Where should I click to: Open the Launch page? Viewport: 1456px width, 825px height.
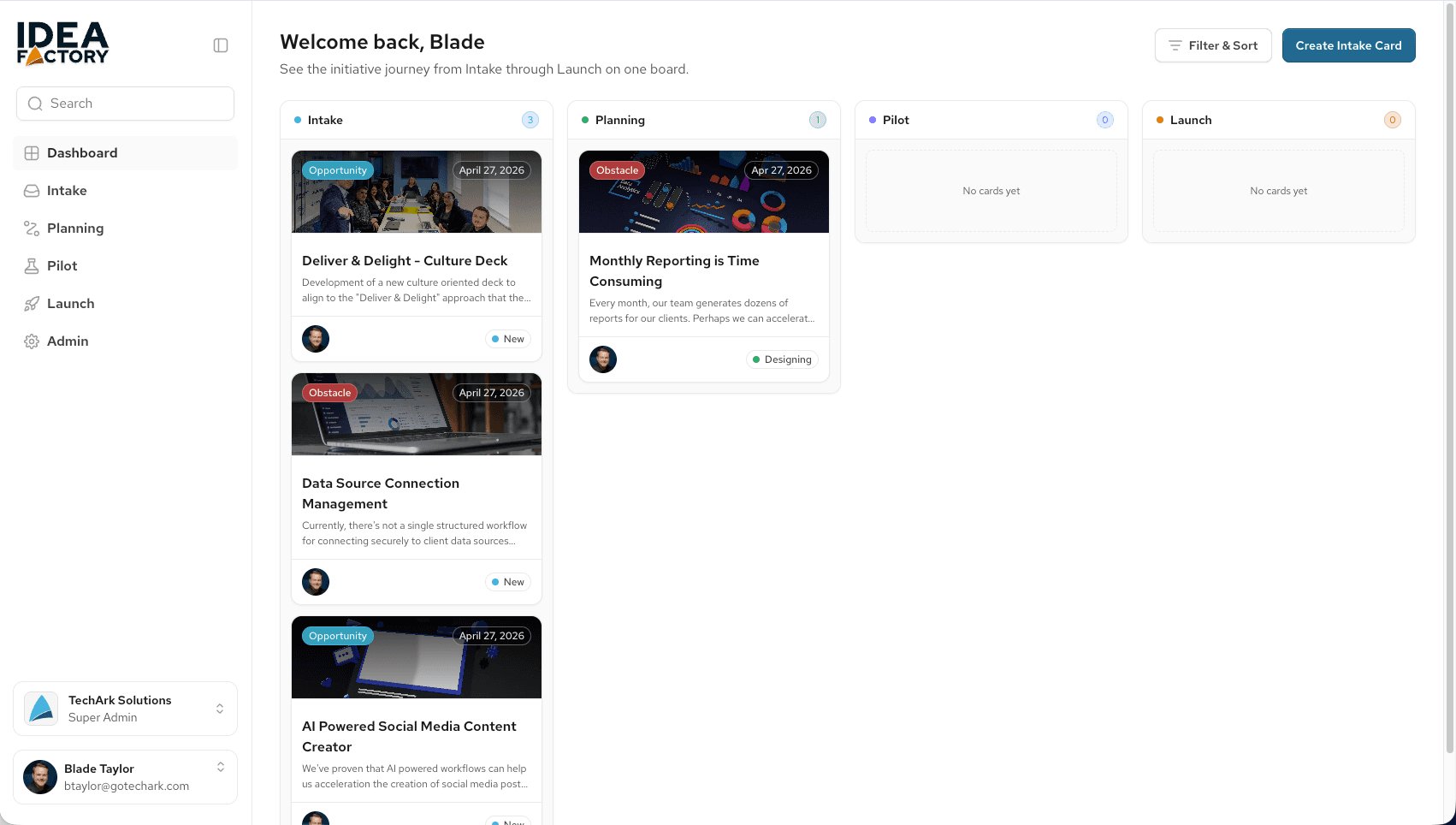pos(126,304)
